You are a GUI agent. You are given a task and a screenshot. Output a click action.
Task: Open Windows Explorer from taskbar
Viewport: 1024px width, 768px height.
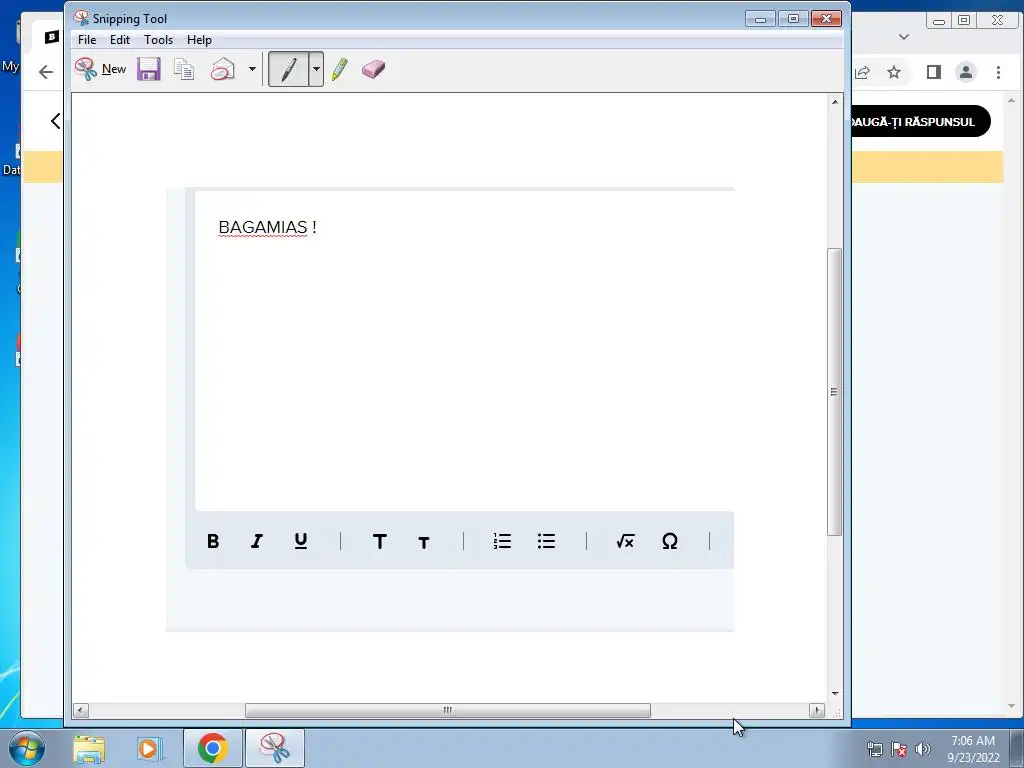89,748
